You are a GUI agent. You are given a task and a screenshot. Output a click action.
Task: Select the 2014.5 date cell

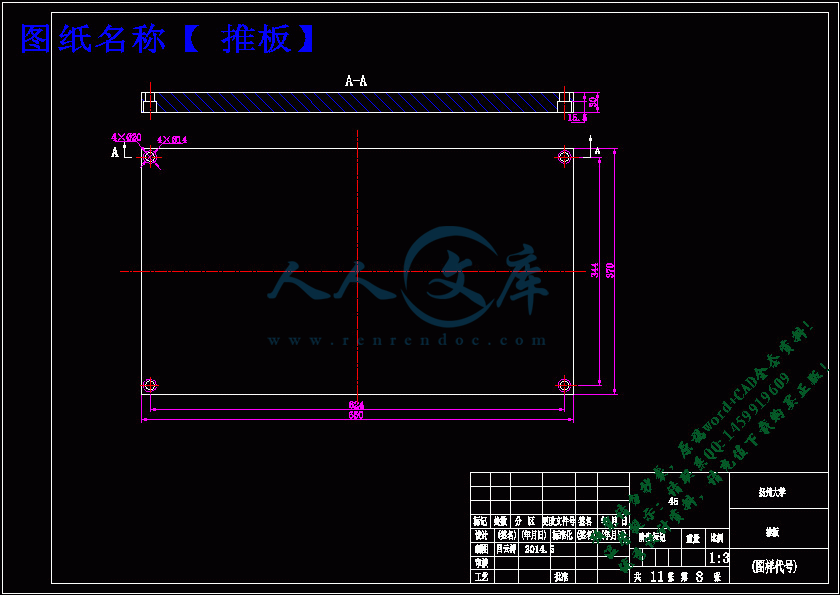coord(539,549)
